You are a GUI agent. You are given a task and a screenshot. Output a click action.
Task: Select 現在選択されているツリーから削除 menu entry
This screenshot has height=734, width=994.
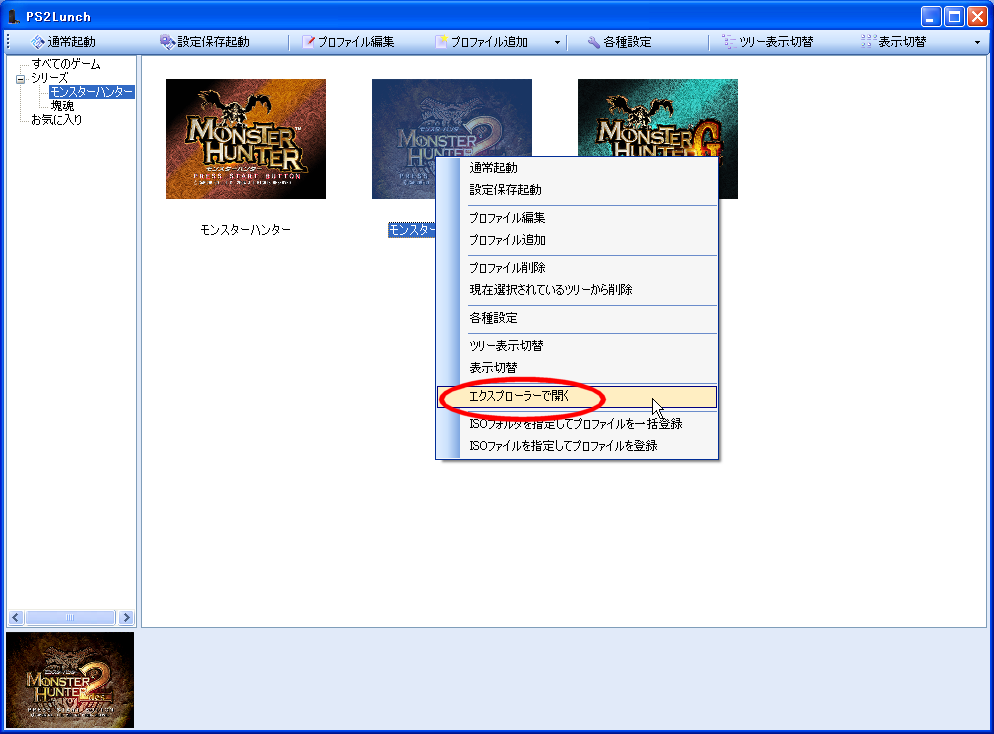577,290
